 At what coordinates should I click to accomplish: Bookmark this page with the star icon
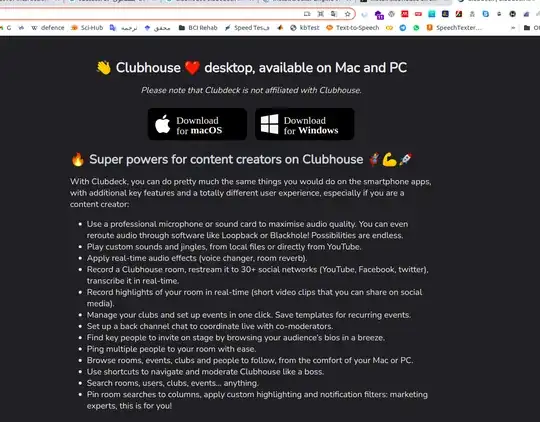(347, 14)
